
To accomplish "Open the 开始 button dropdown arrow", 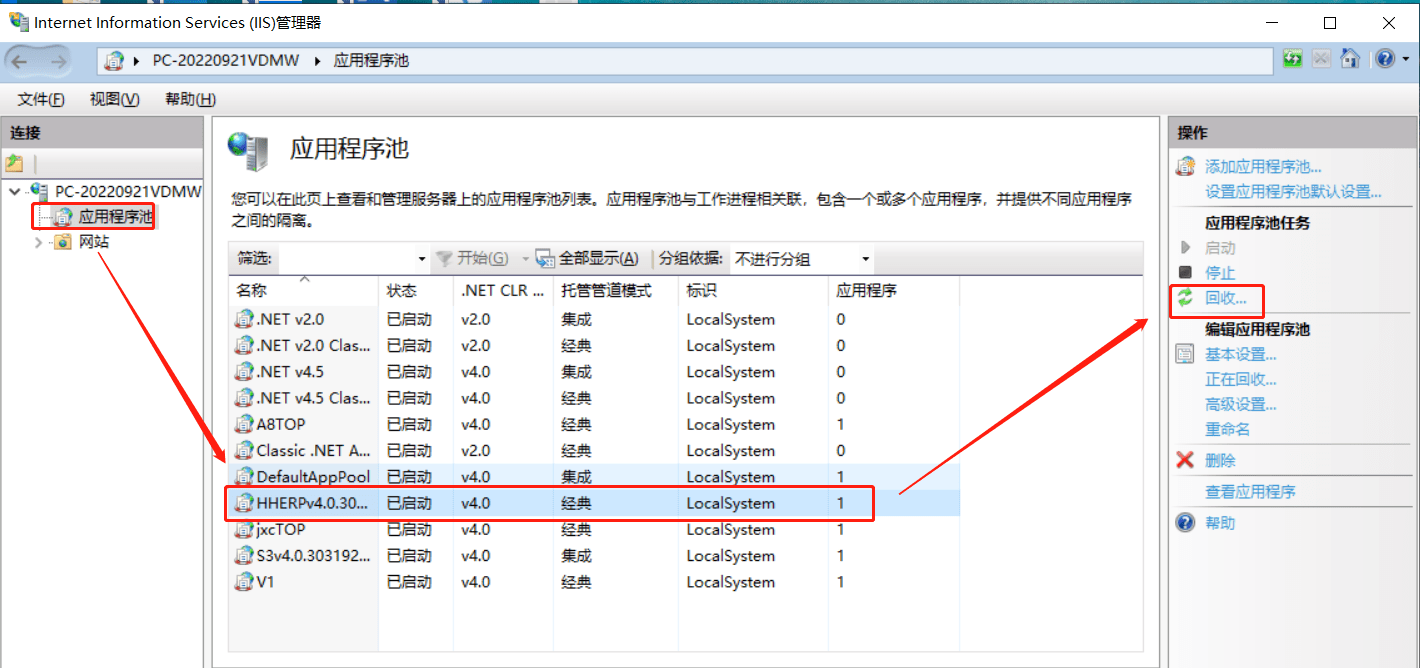I will [525, 258].
